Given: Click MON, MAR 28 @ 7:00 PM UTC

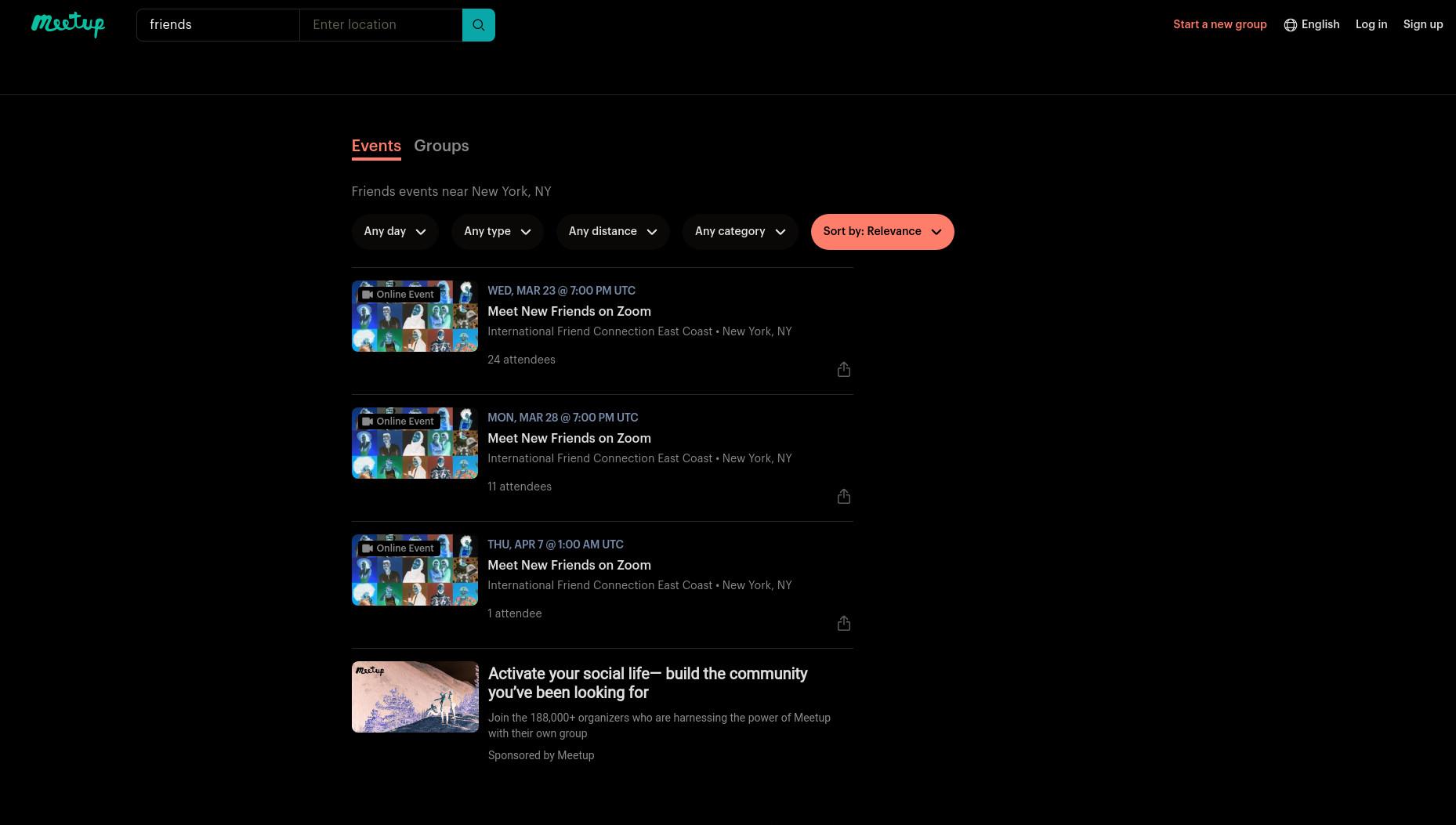Looking at the screenshot, I should [x=563, y=418].
